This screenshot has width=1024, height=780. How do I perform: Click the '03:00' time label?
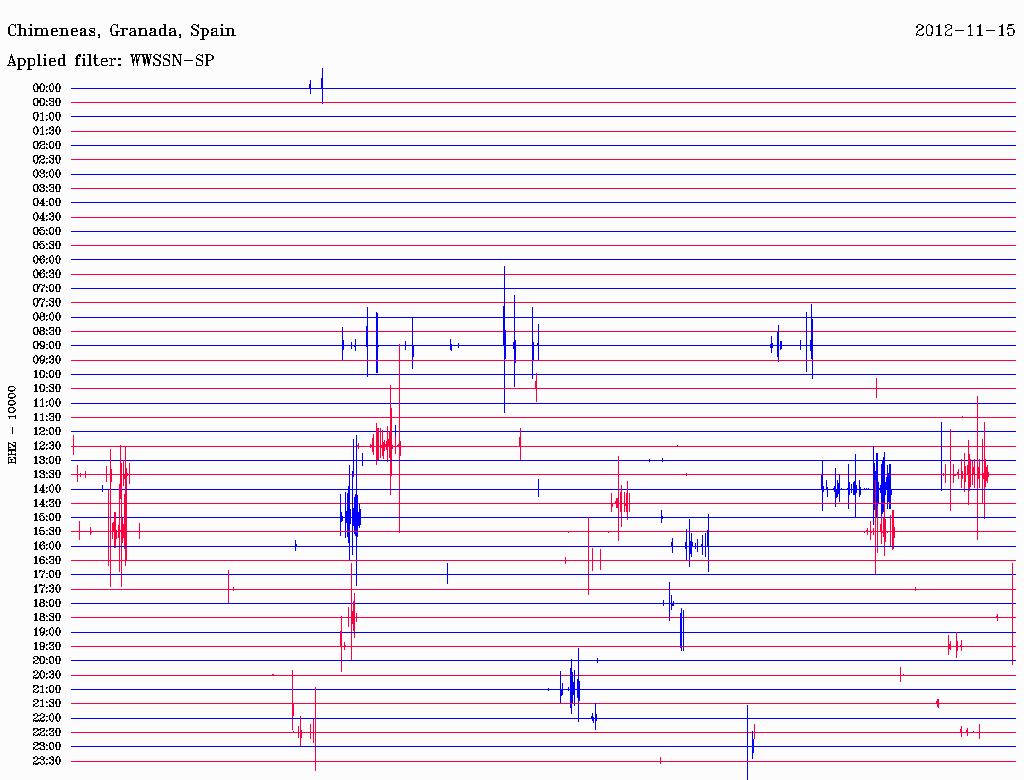[x=47, y=174]
